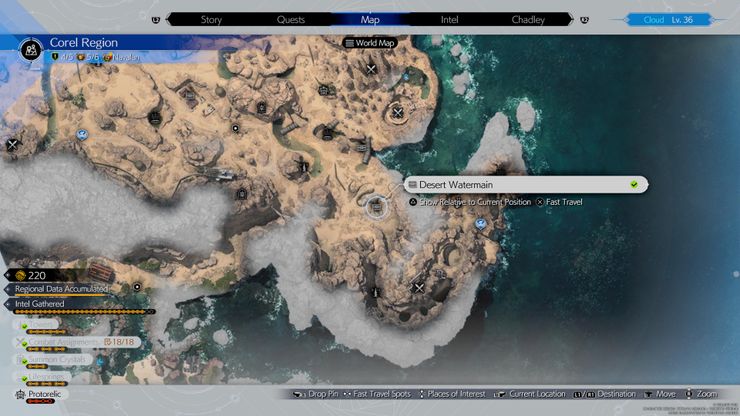Select the tower marker in dark crater
Image resolution: width=740 pixels, height=416 pixels.
[155, 118]
